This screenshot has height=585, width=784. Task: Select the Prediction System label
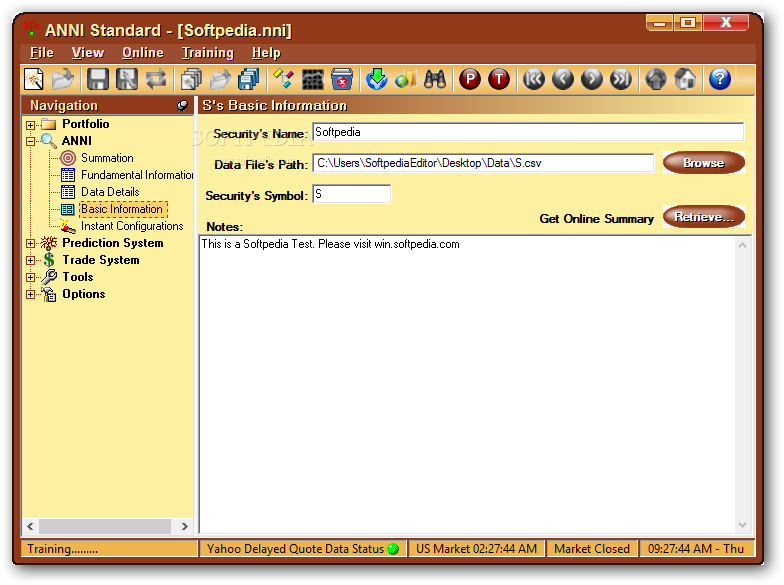(112, 243)
